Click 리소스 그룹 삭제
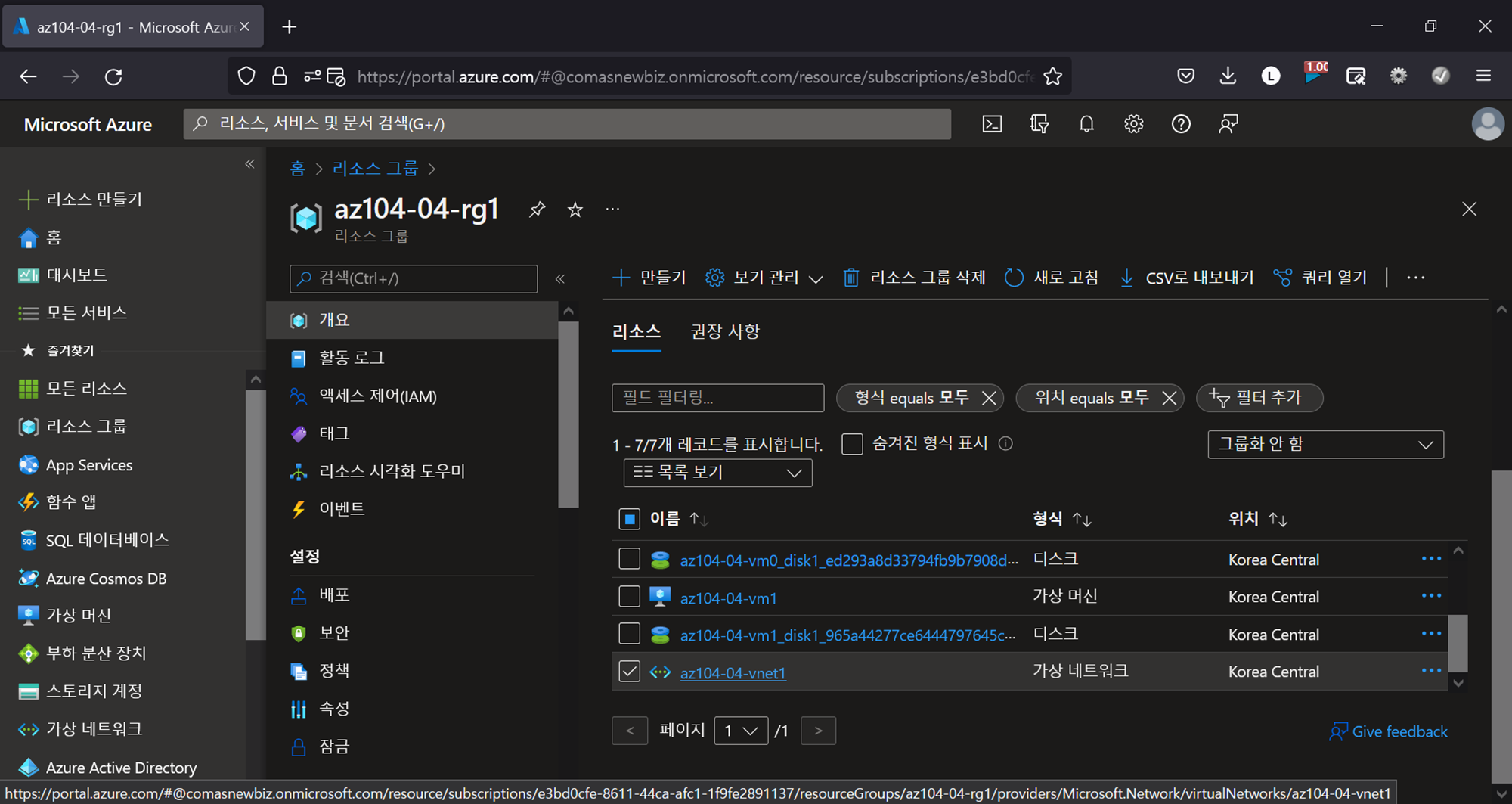 [x=914, y=278]
